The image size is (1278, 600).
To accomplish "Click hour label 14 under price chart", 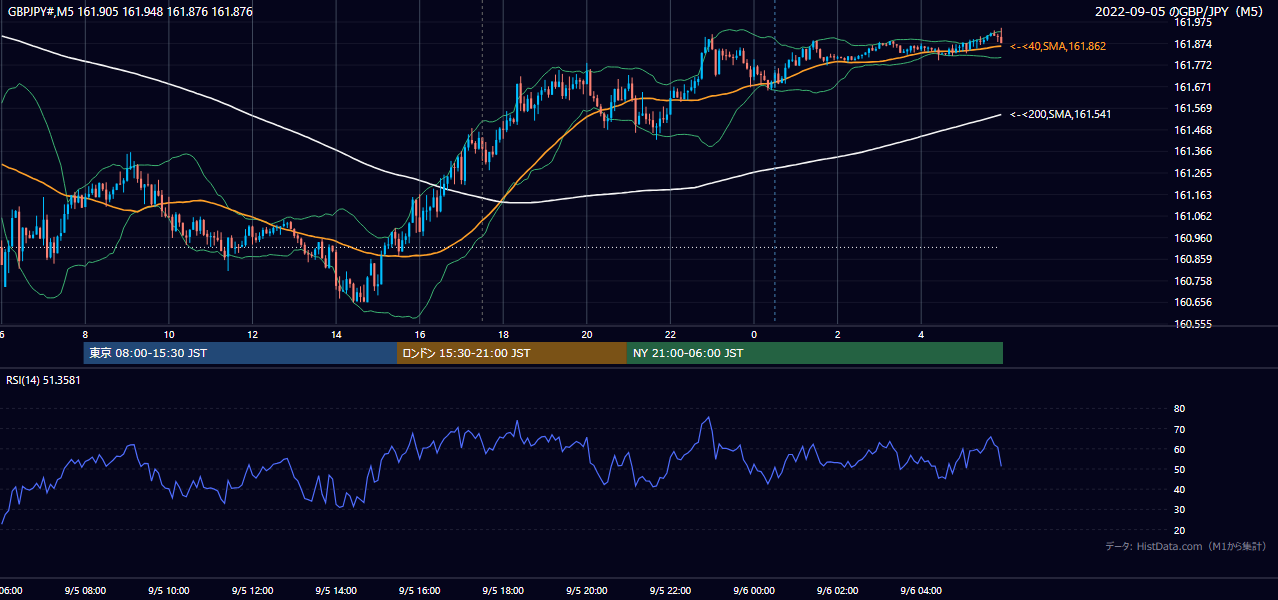I will (336, 334).
